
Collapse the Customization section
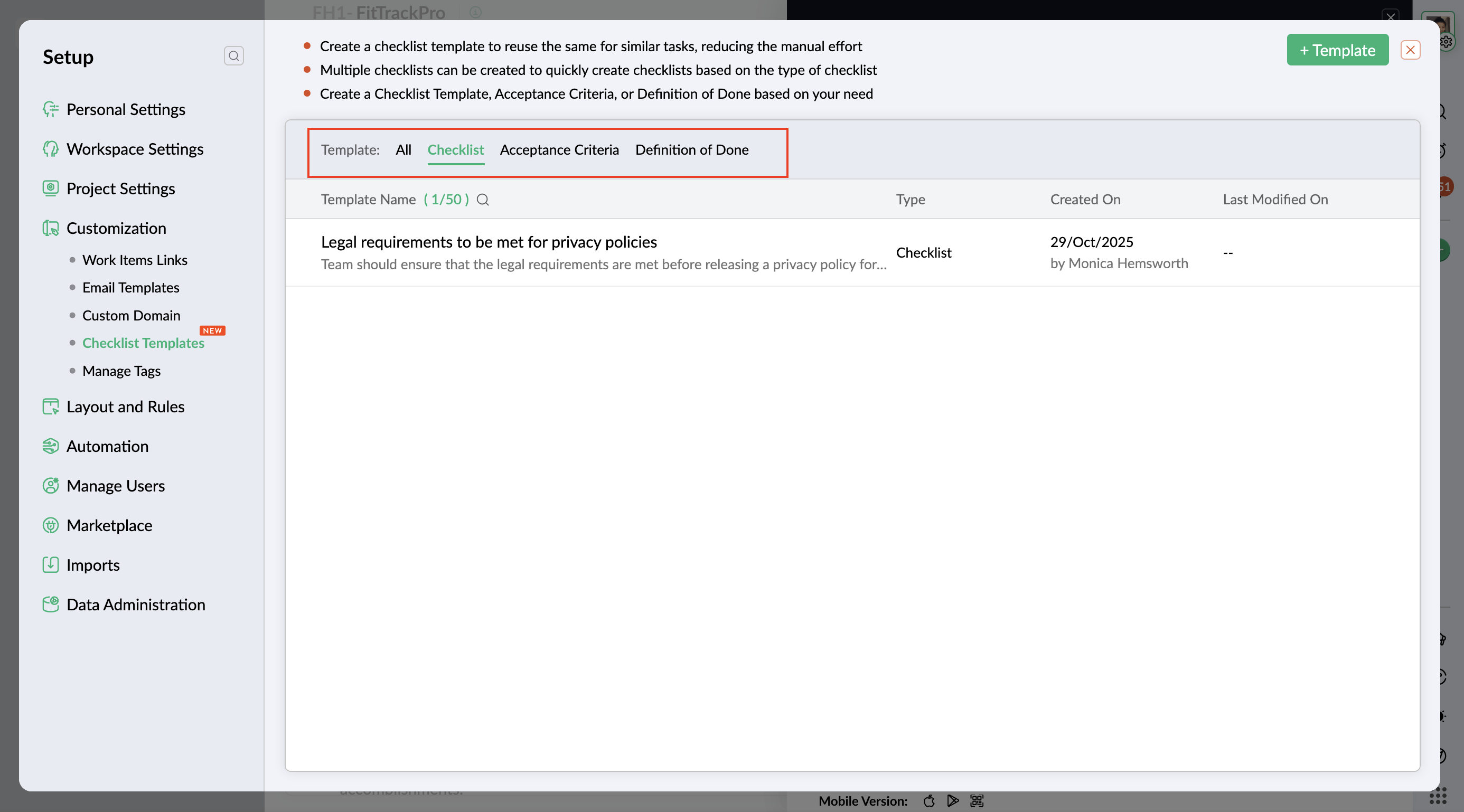116,228
